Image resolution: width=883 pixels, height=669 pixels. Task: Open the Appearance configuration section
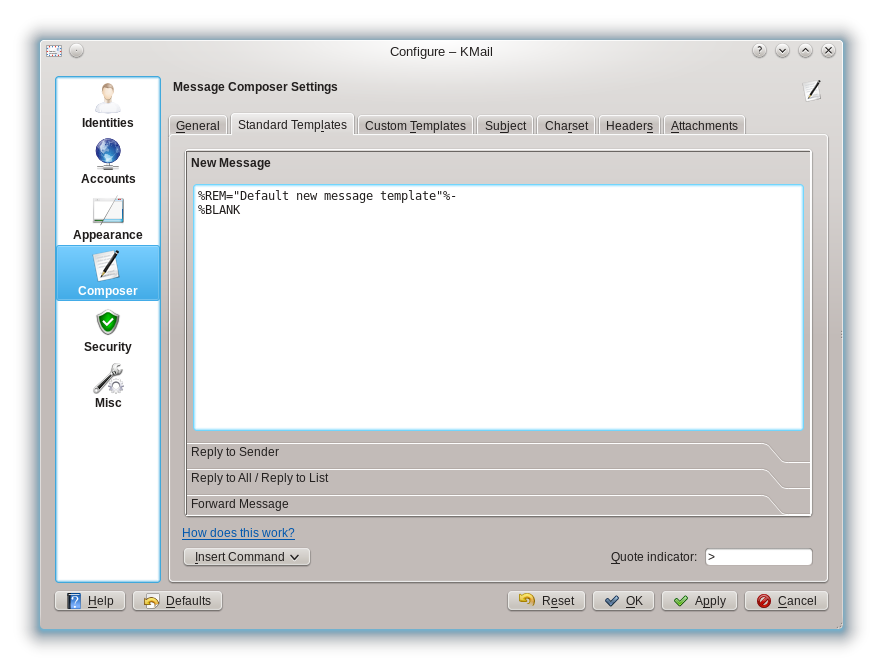(x=107, y=218)
